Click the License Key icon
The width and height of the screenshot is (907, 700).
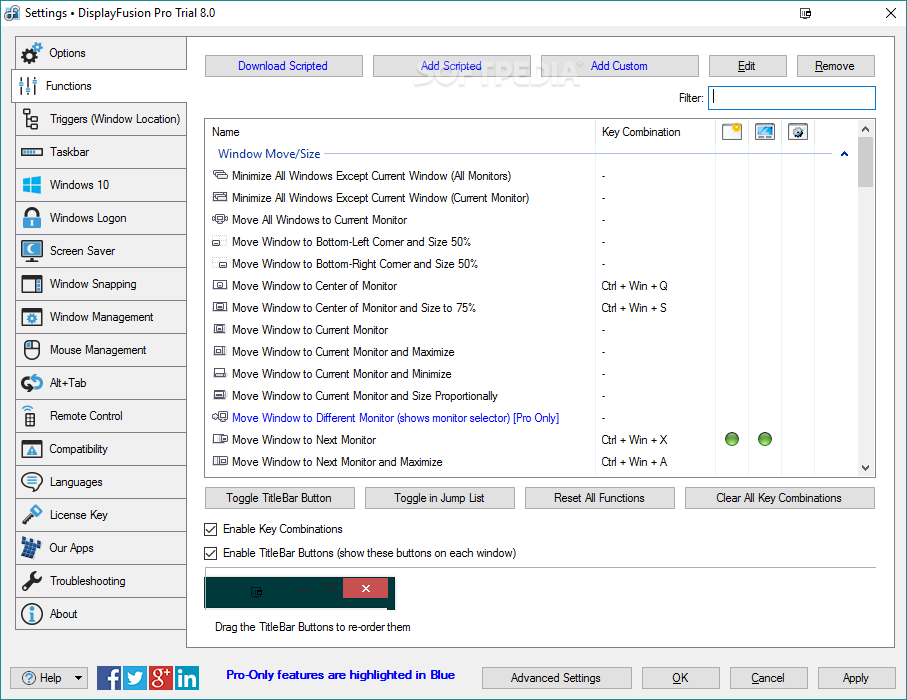(x=32, y=515)
